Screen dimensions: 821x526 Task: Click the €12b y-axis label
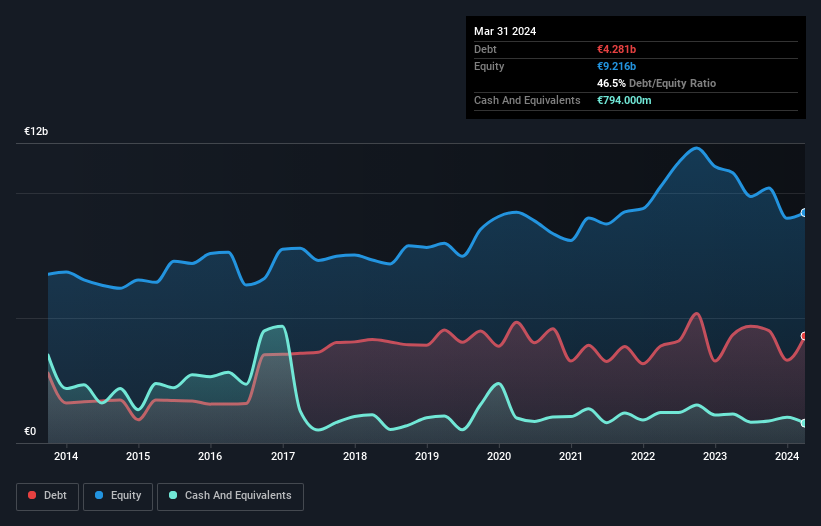pos(36,131)
